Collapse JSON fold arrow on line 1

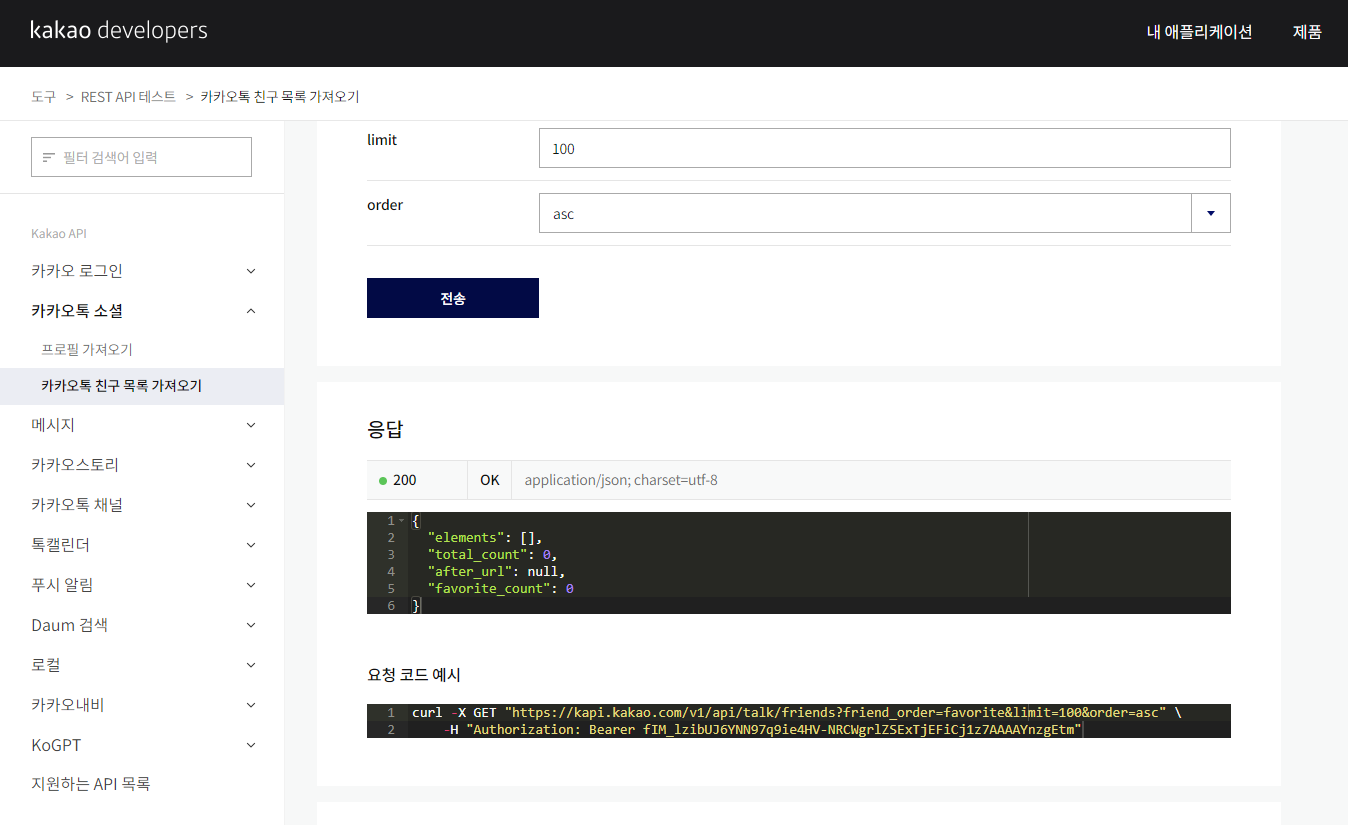(x=401, y=521)
